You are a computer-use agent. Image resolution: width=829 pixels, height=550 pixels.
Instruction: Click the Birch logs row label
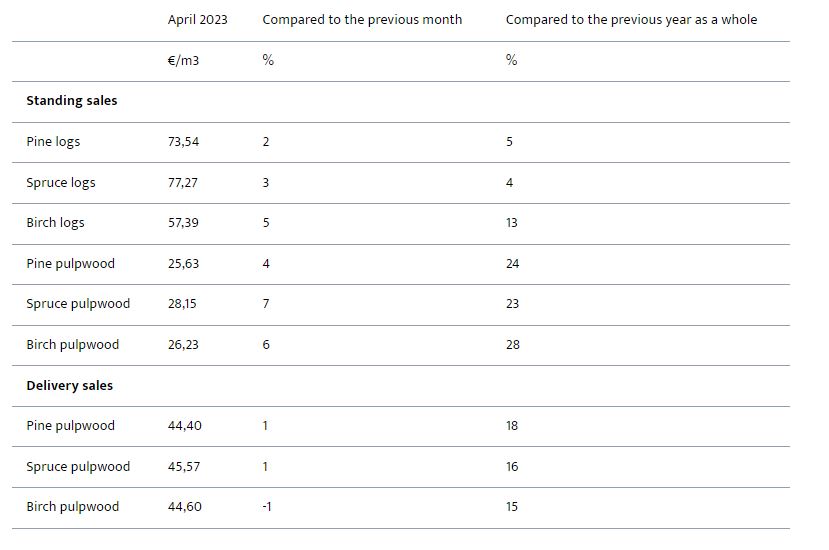(55, 223)
